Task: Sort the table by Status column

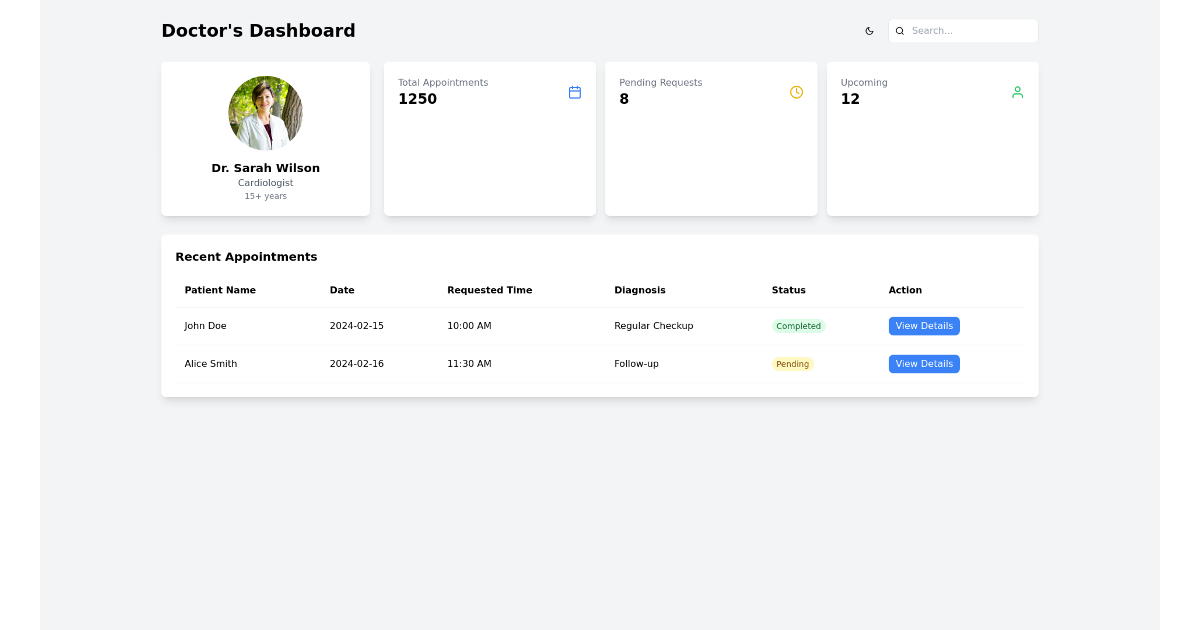Action: click(788, 290)
